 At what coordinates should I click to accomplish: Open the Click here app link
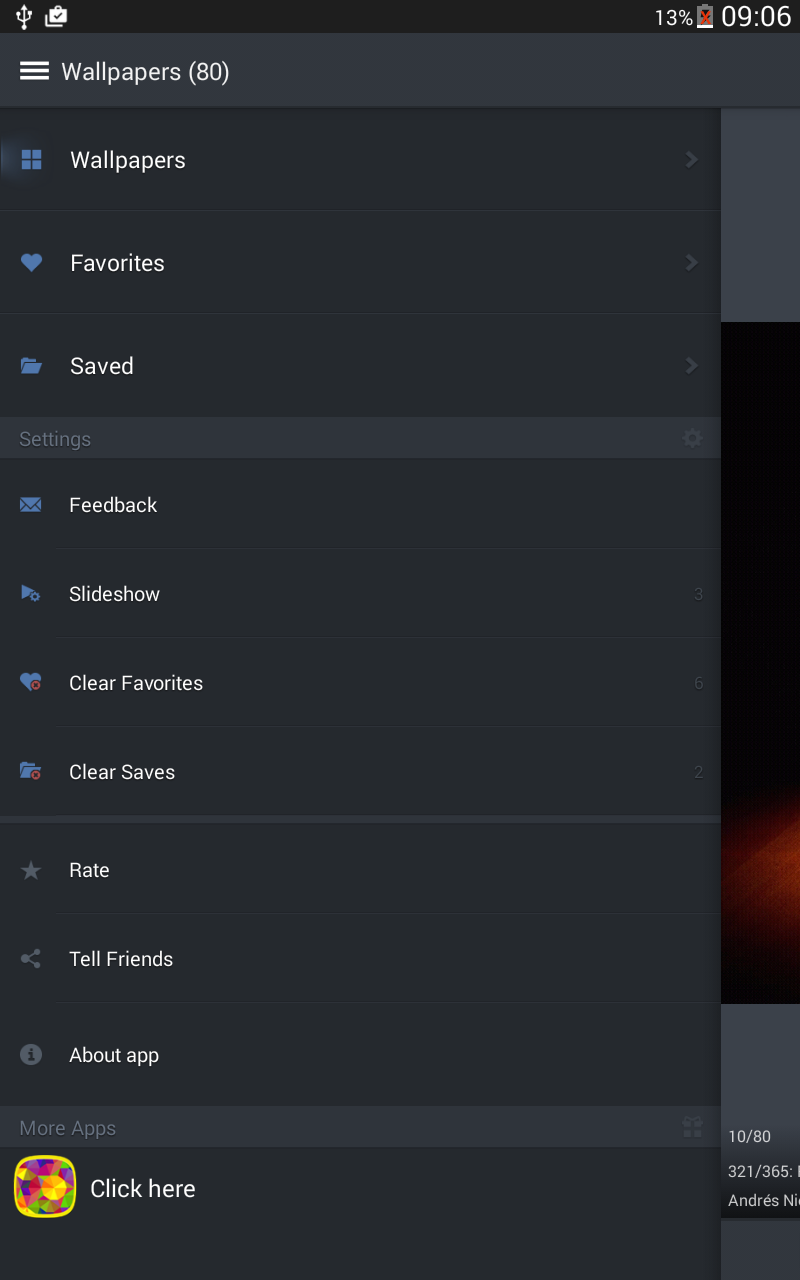coord(143,1188)
